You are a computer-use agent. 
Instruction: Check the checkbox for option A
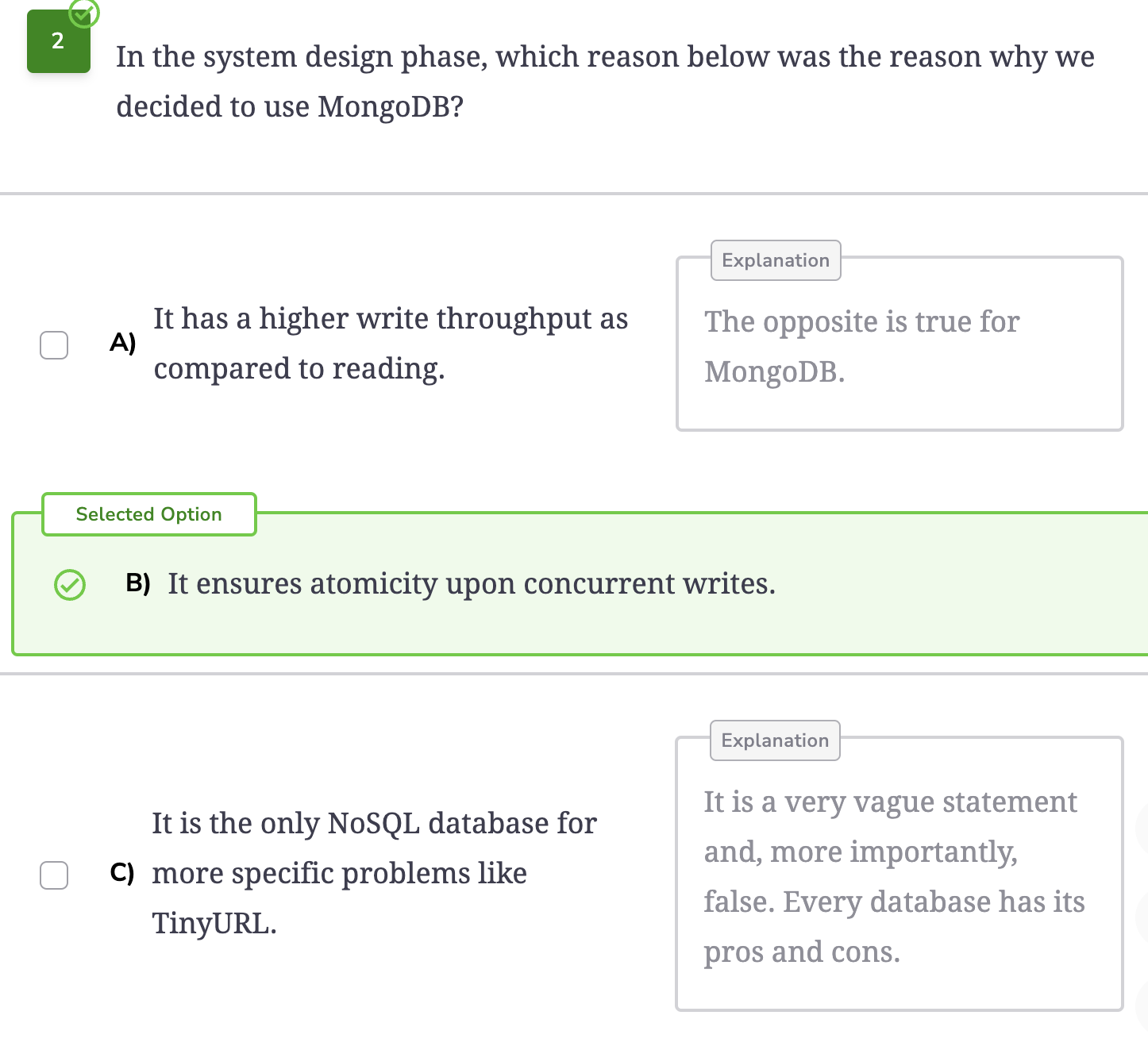[54, 345]
